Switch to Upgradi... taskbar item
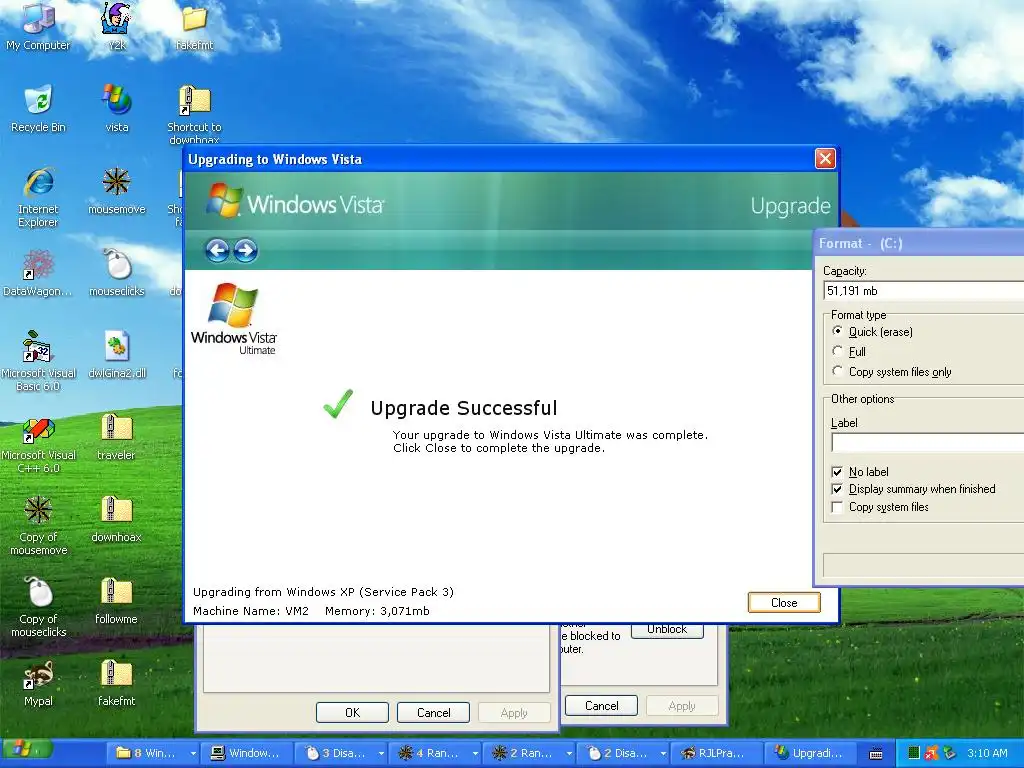This screenshot has height=768, width=1024. point(810,753)
